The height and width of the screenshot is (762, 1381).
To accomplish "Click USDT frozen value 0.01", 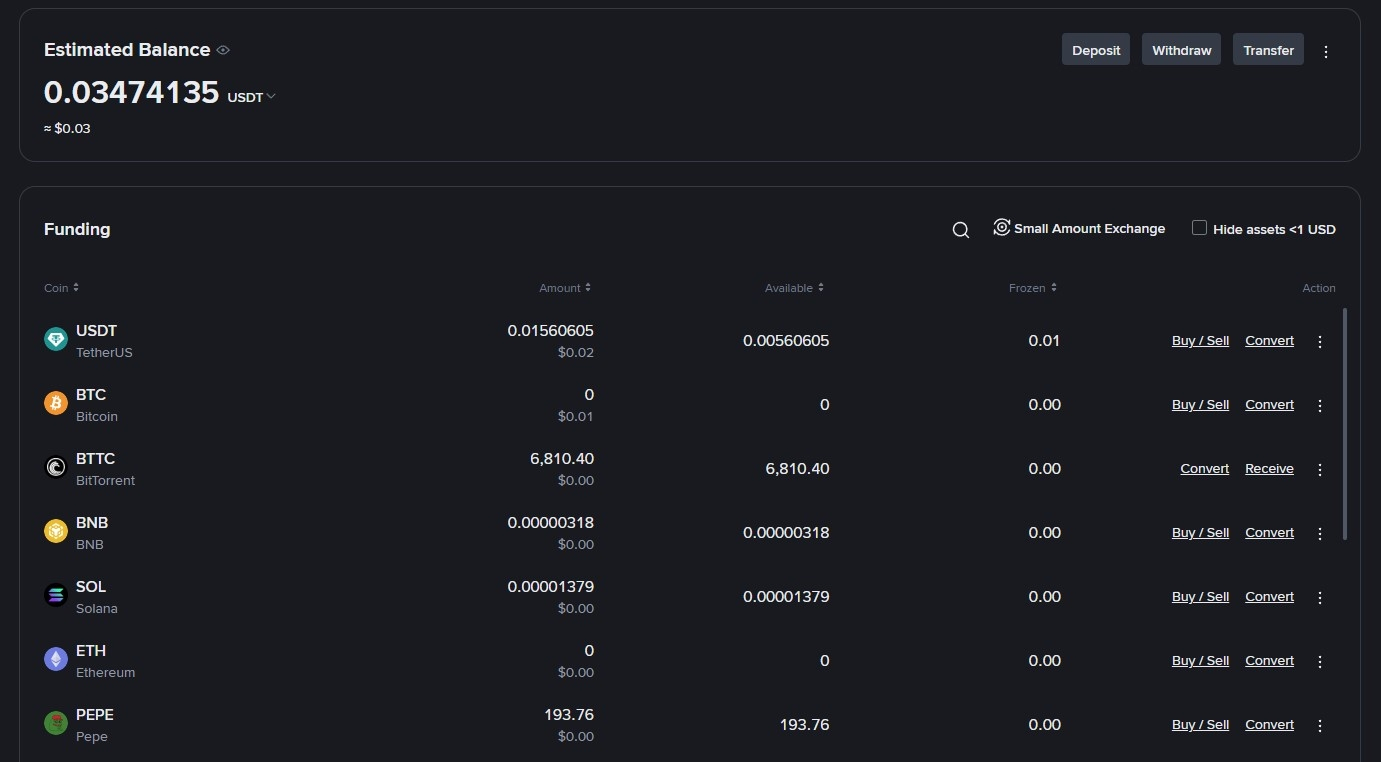I will click(1044, 341).
